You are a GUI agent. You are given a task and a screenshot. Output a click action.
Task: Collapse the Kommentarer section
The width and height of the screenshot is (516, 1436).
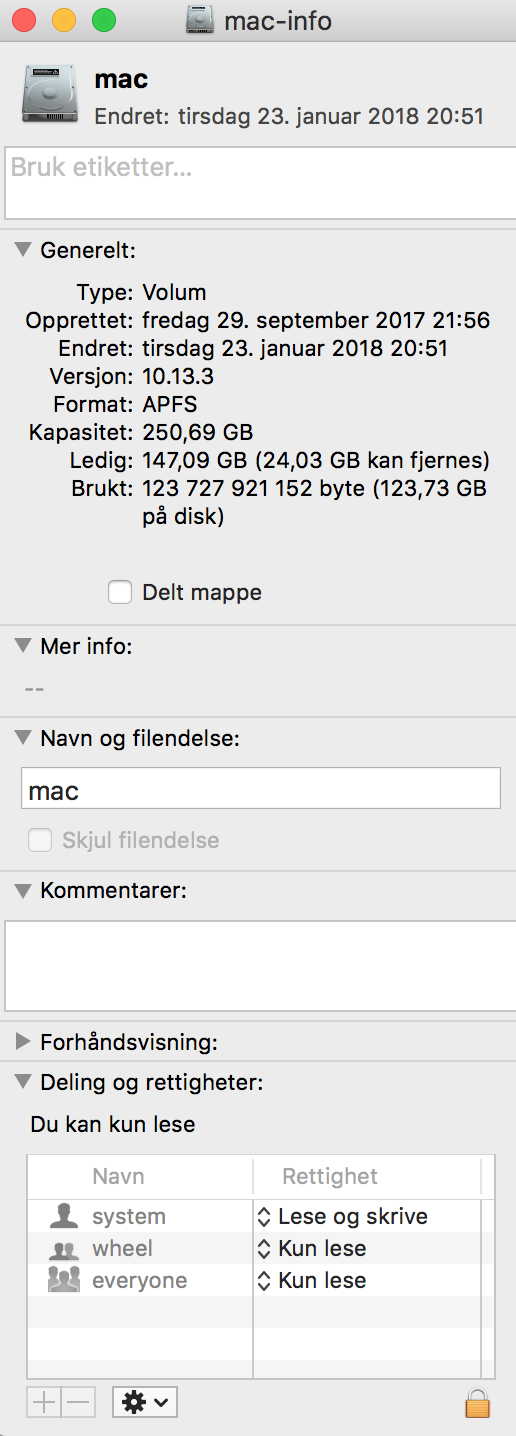point(24,890)
